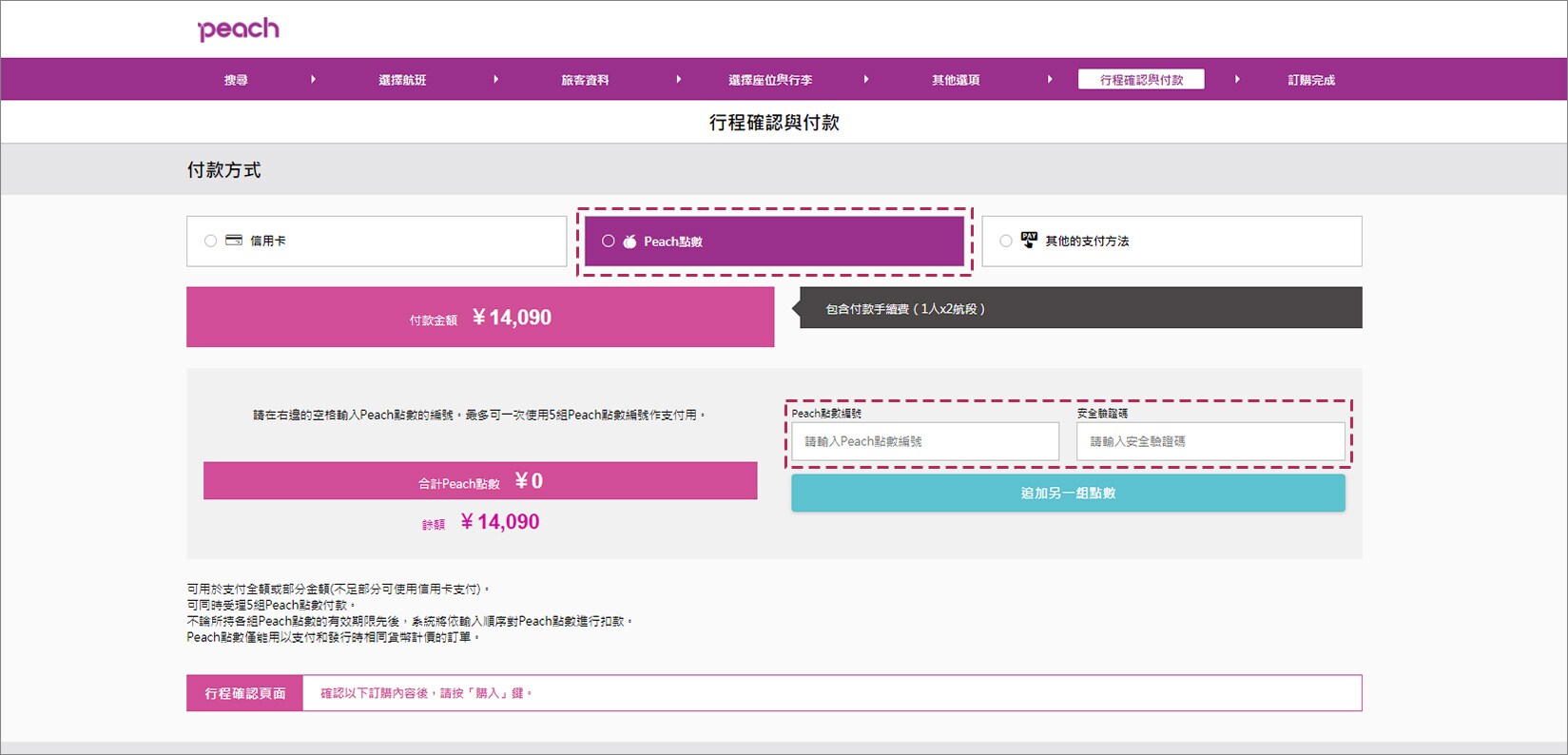Click the arrow after 選擇航班
Image resolution: width=1568 pixels, height=755 pixels.
495,79
